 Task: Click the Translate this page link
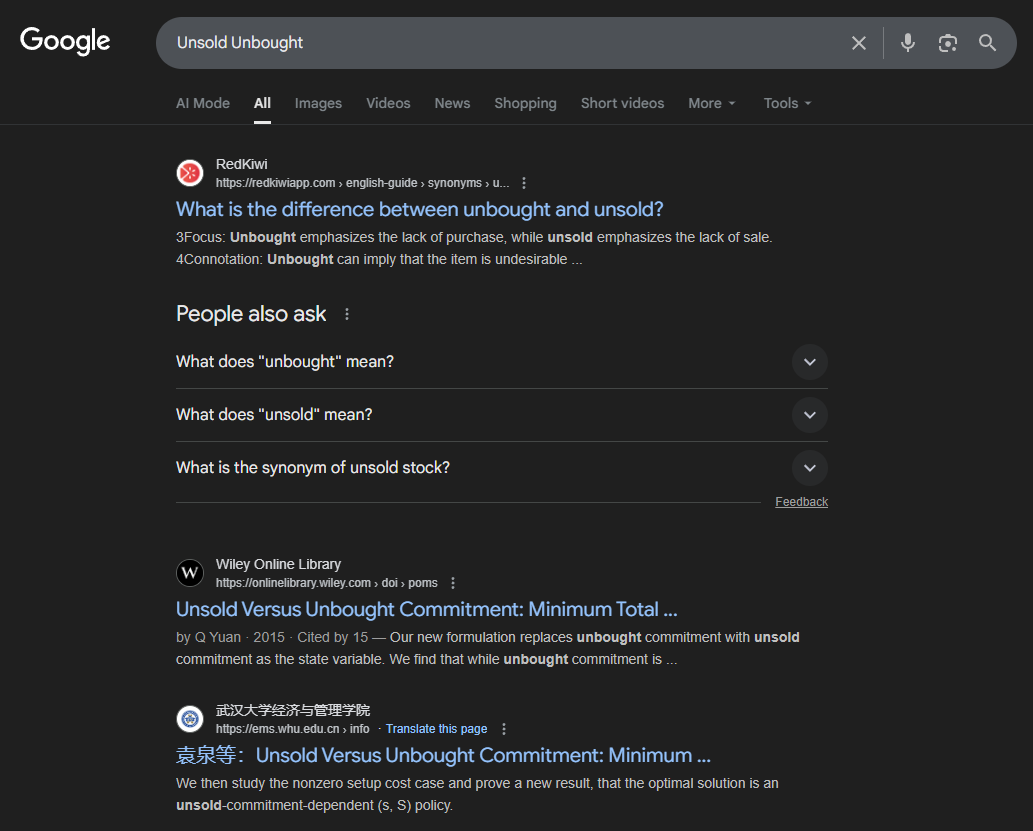pyautogui.click(x=436, y=729)
